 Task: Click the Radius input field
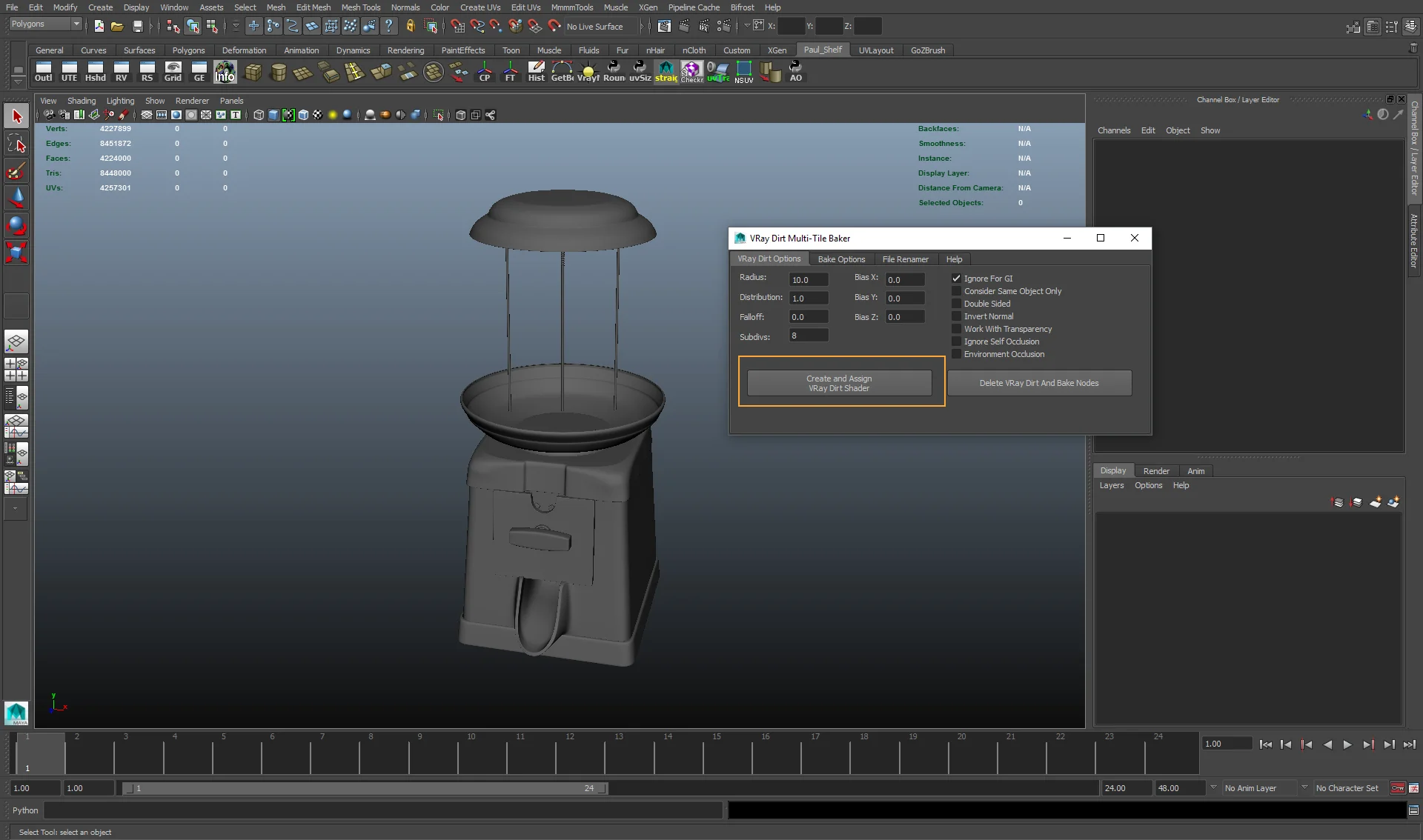coord(808,279)
